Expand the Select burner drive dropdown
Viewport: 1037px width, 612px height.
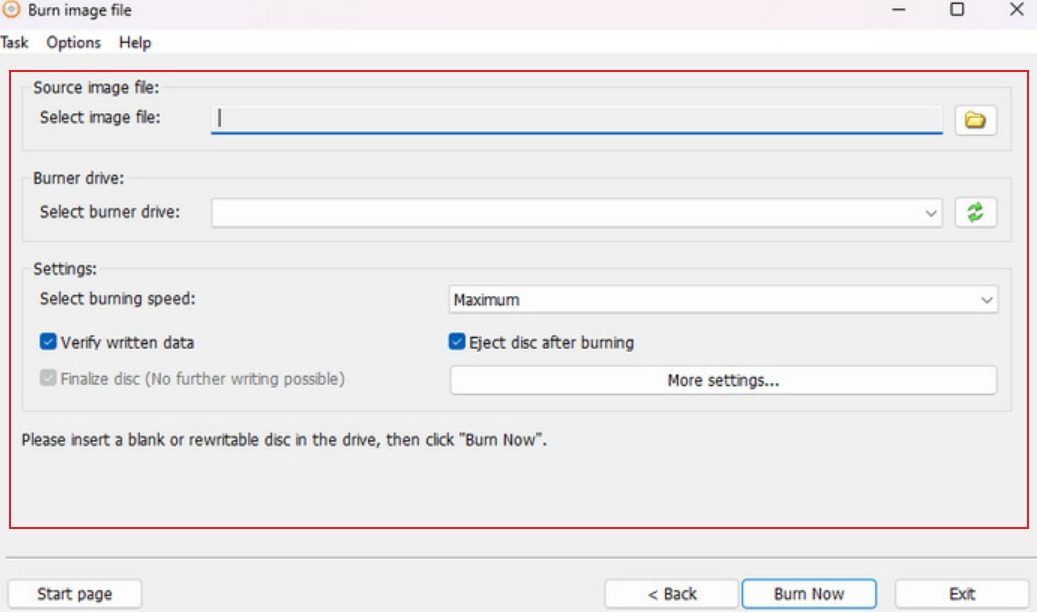[x=931, y=213]
